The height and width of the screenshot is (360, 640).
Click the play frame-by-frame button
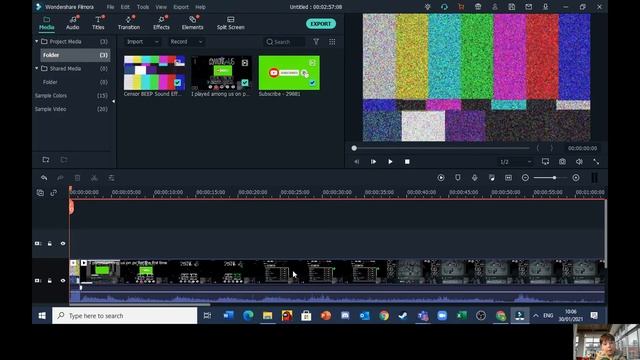tap(373, 162)
